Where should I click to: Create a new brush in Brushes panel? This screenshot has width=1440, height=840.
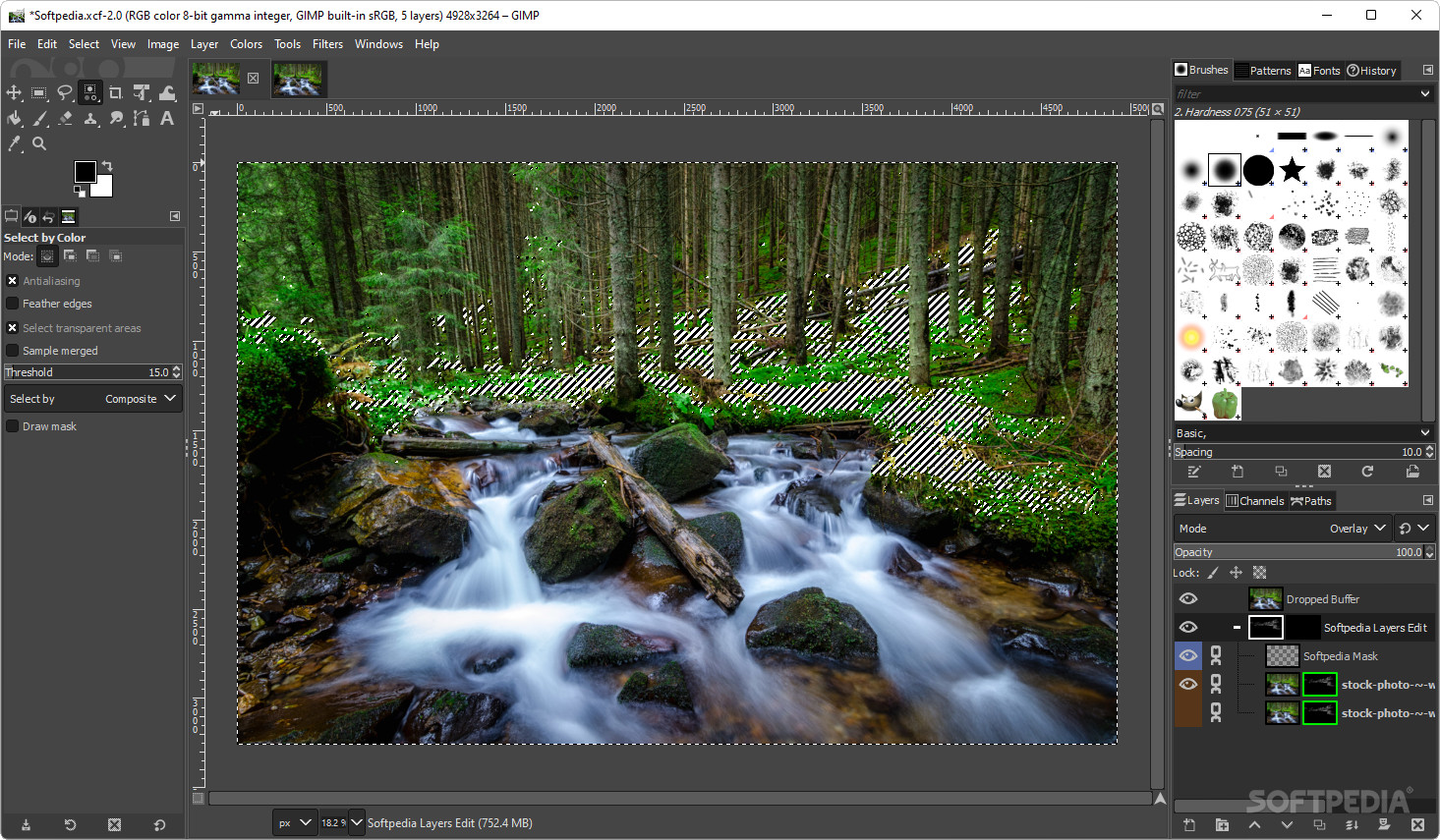click(x=1238, y=472)
